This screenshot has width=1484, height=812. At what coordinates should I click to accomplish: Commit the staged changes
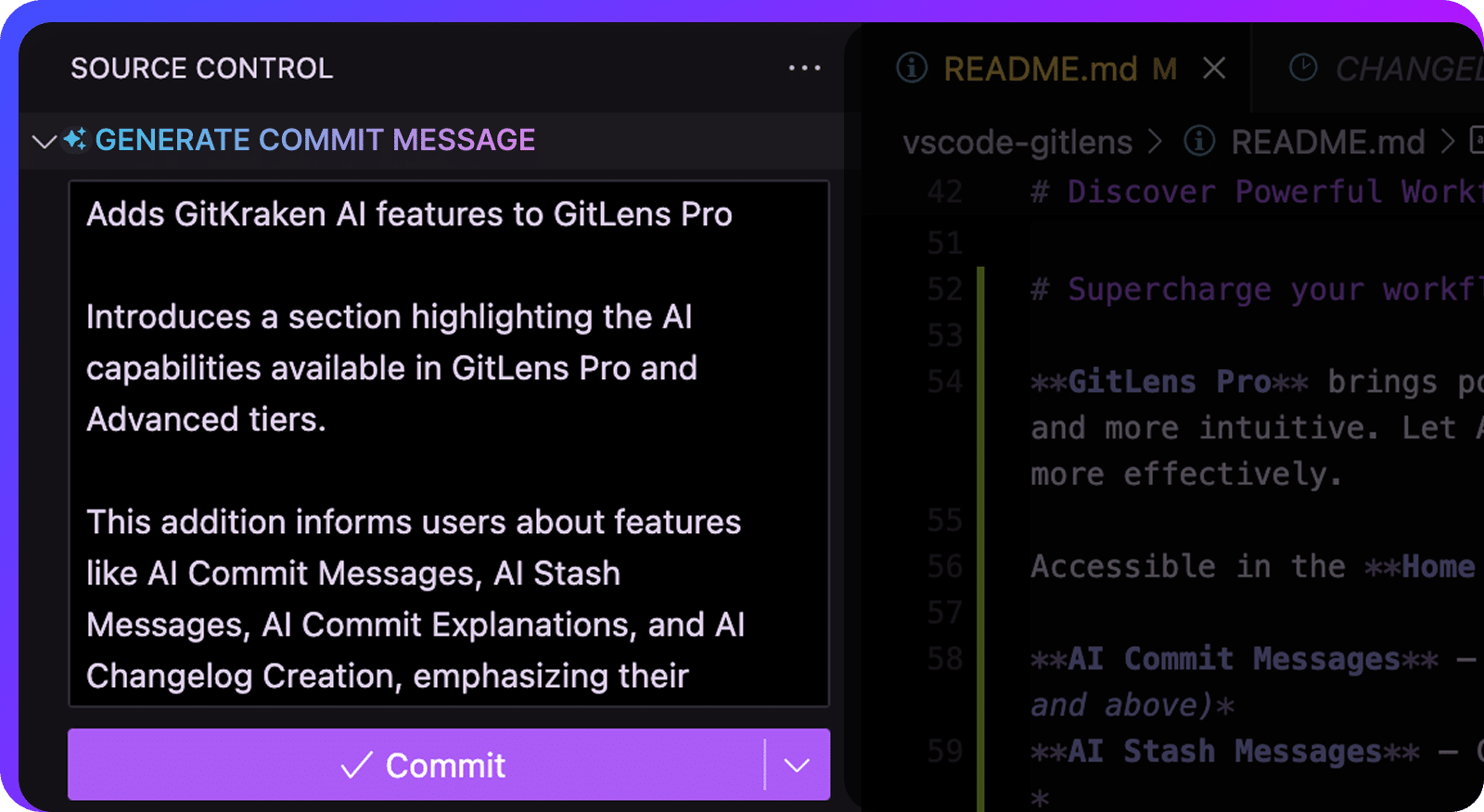pyautogui.click(x=416, y=765)
